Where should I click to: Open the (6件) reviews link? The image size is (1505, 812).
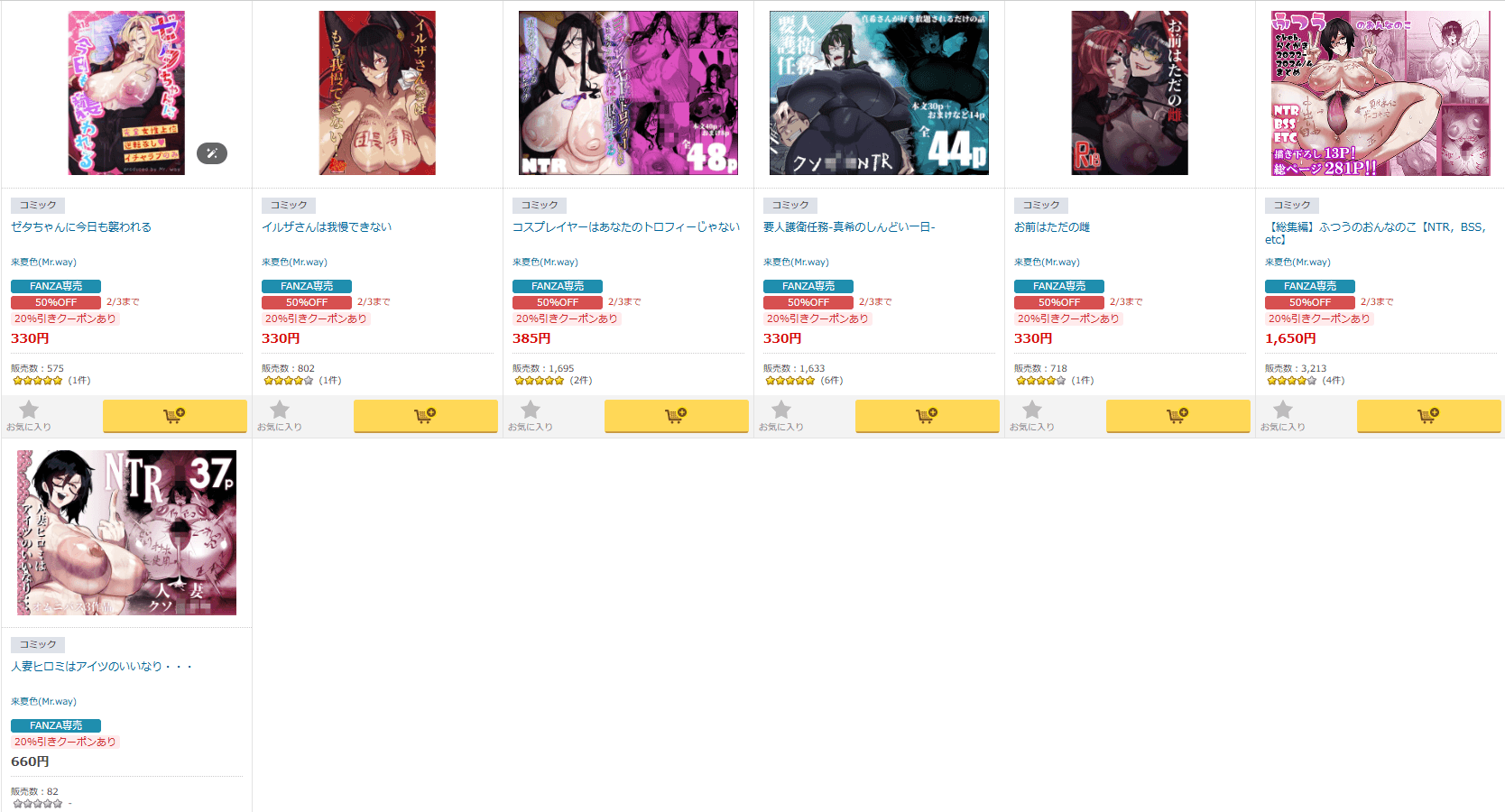[x=832, y=381]
